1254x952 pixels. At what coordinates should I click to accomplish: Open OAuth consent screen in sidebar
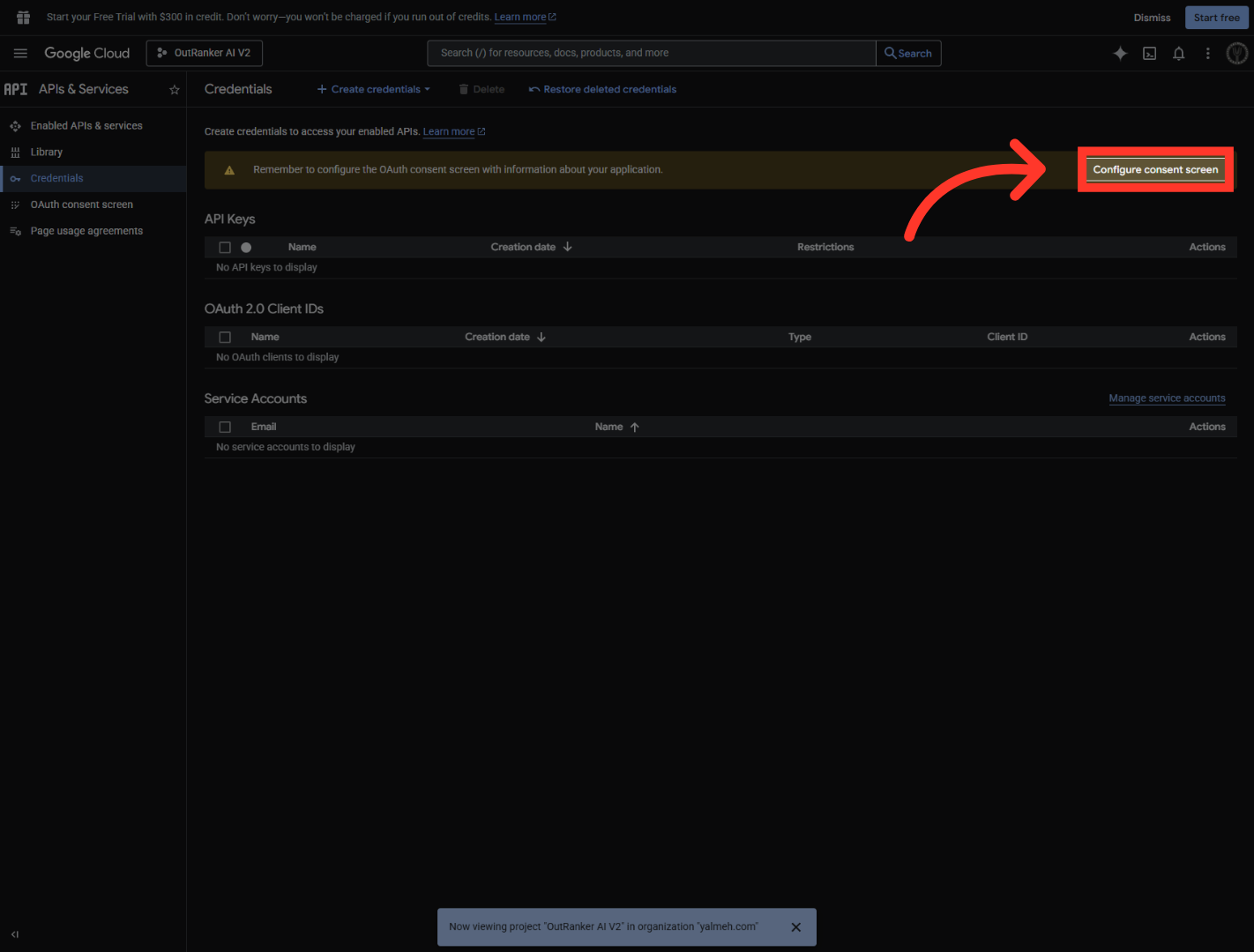click(x=81, y=205)
